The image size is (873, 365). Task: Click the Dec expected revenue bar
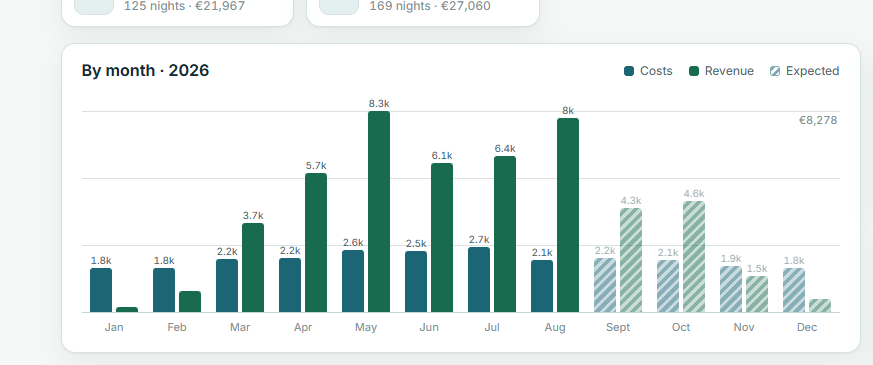(x=820, y=306)
